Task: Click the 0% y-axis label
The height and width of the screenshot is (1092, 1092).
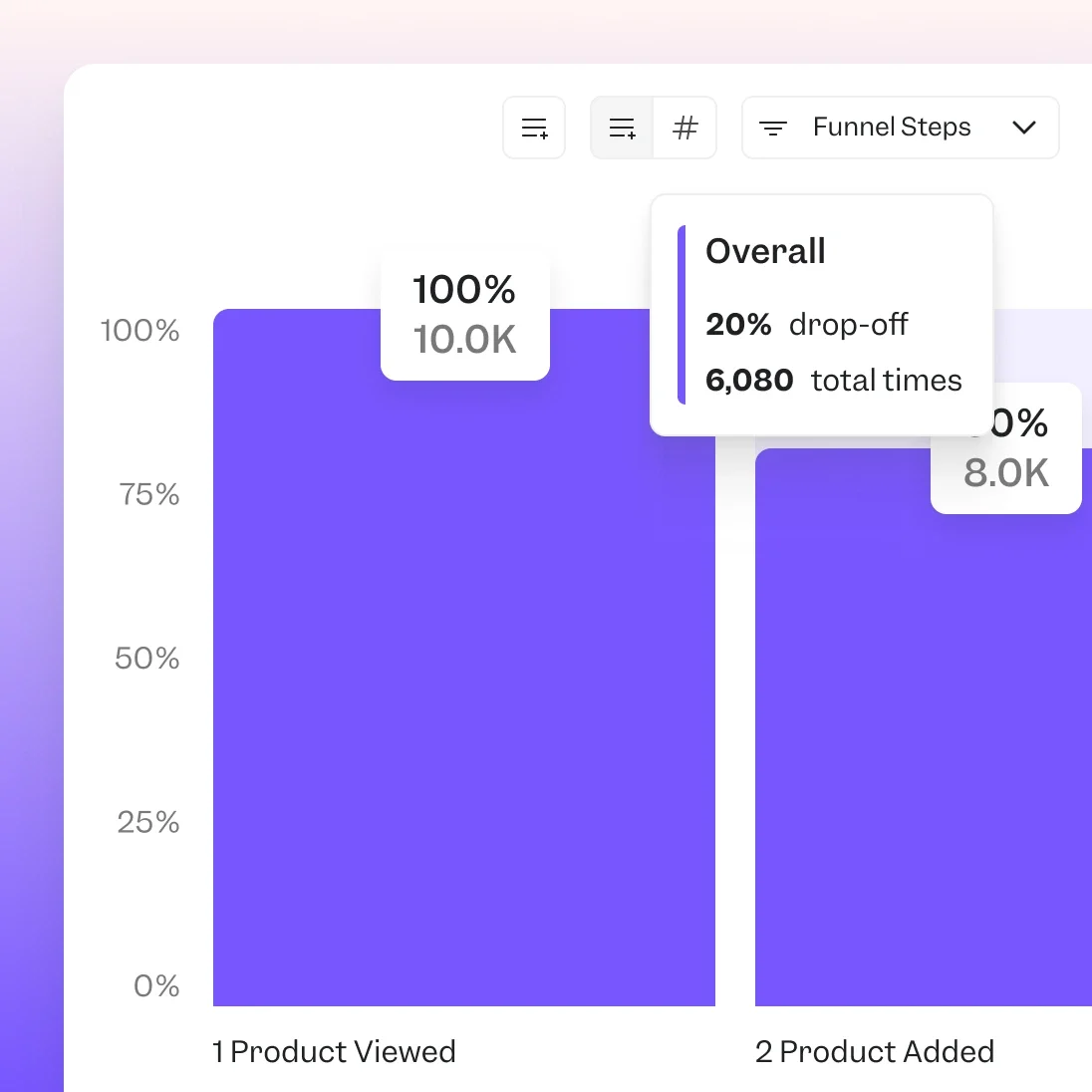Action: [156, 986]
